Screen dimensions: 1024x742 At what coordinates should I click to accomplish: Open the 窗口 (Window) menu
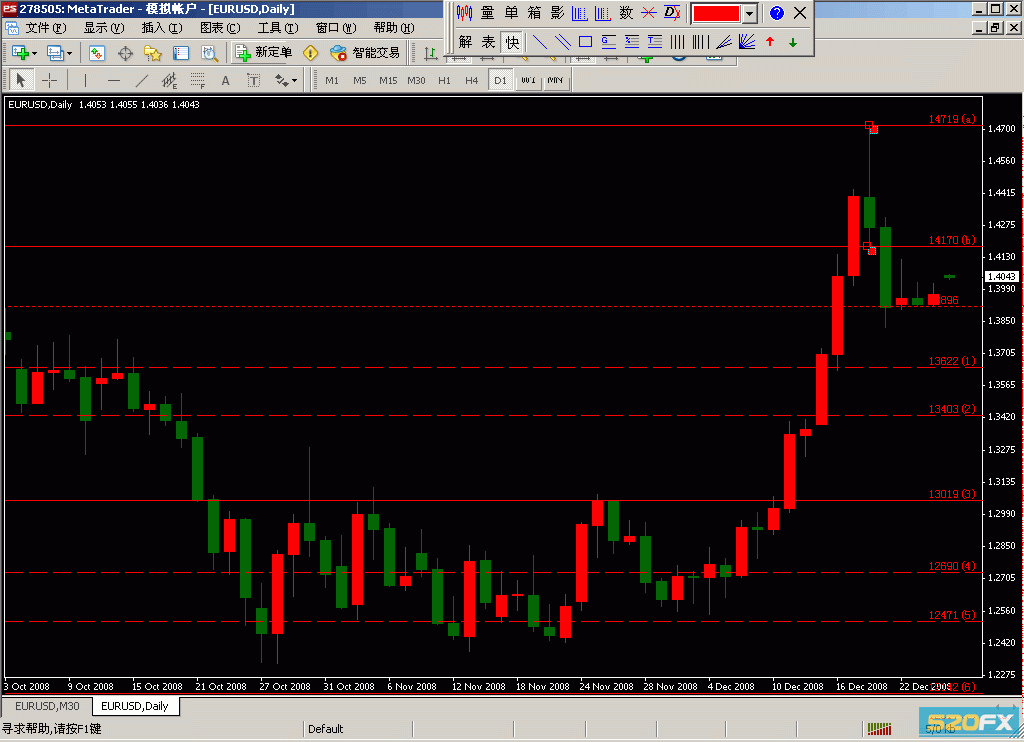point(336,28)
